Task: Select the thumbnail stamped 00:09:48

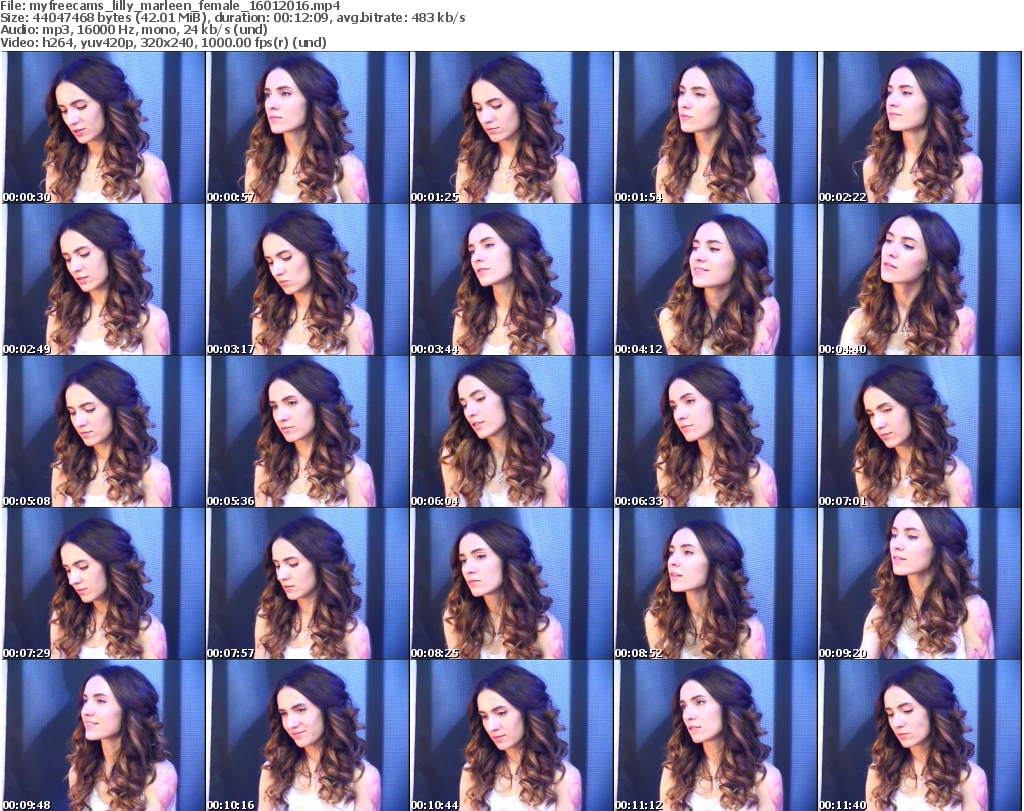Action: pos(103,736)
